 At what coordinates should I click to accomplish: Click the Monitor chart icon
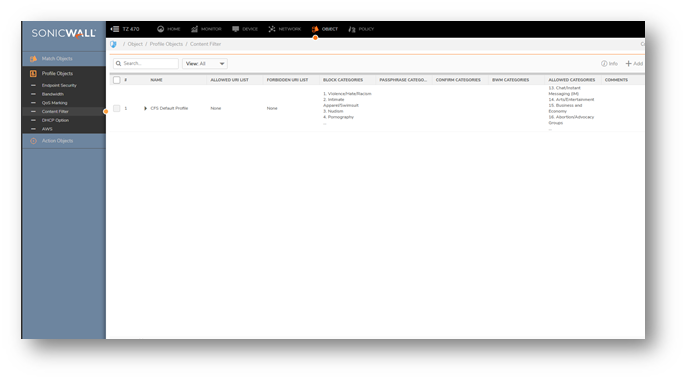(x=194, y=29)
